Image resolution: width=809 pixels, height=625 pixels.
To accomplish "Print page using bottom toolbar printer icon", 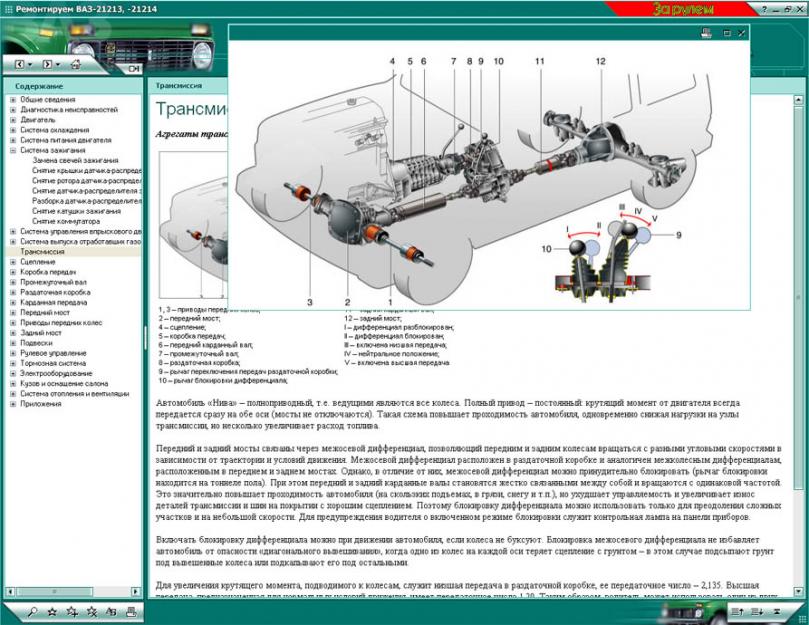I will [131, 612].
